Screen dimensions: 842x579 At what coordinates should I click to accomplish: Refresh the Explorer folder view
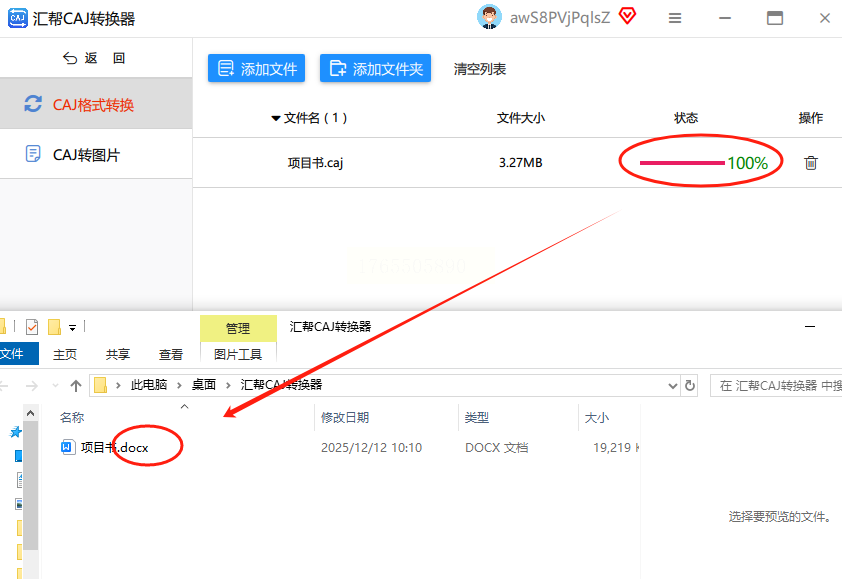click(x=690, y=385)
